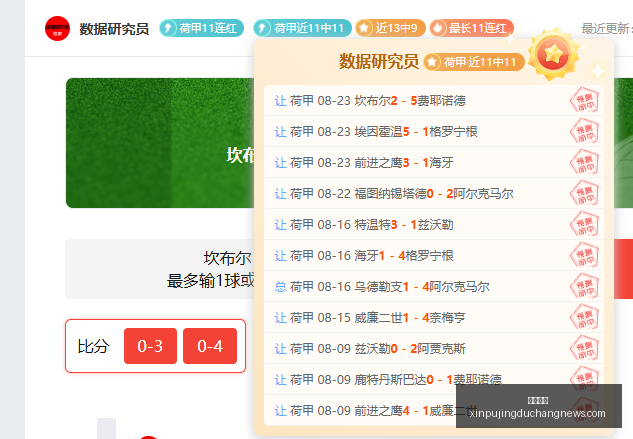Open row 08-16 特温特3 - 1兹沃勒

coord(434,225)
